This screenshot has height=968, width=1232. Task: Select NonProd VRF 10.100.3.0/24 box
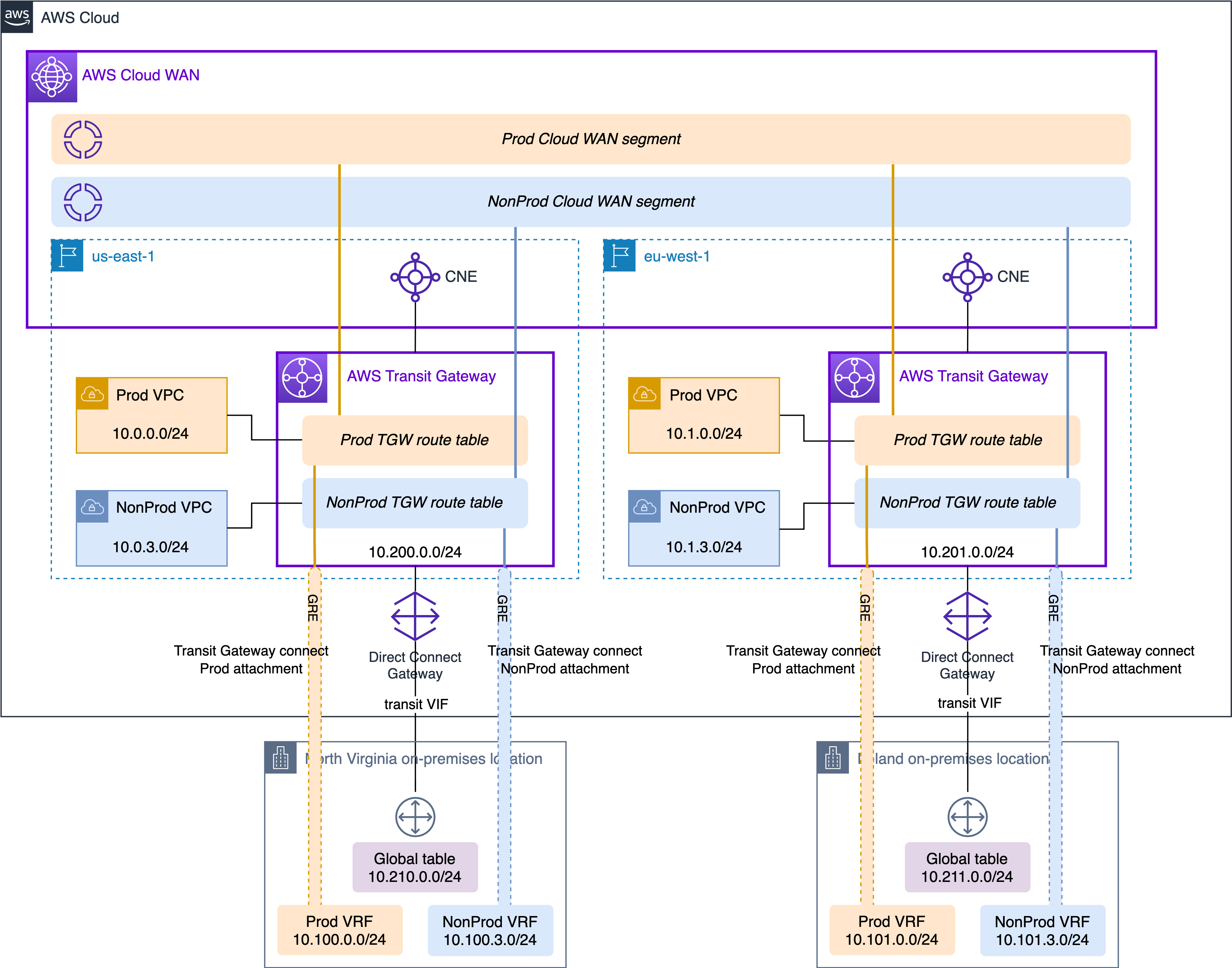coord(490,930)
